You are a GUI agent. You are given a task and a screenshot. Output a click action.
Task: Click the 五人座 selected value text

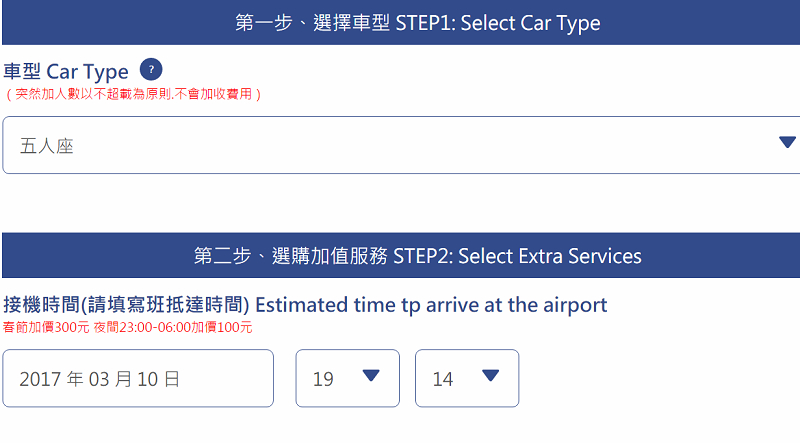click(x=47, y=146)
